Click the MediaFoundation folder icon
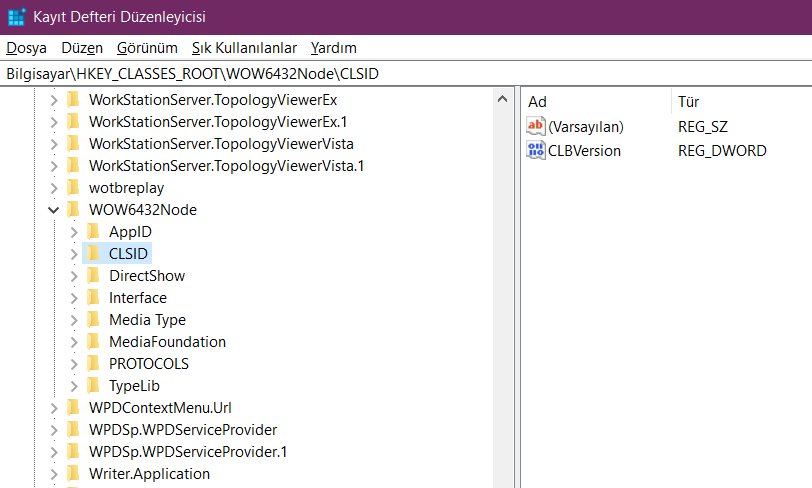 [94, 341]
